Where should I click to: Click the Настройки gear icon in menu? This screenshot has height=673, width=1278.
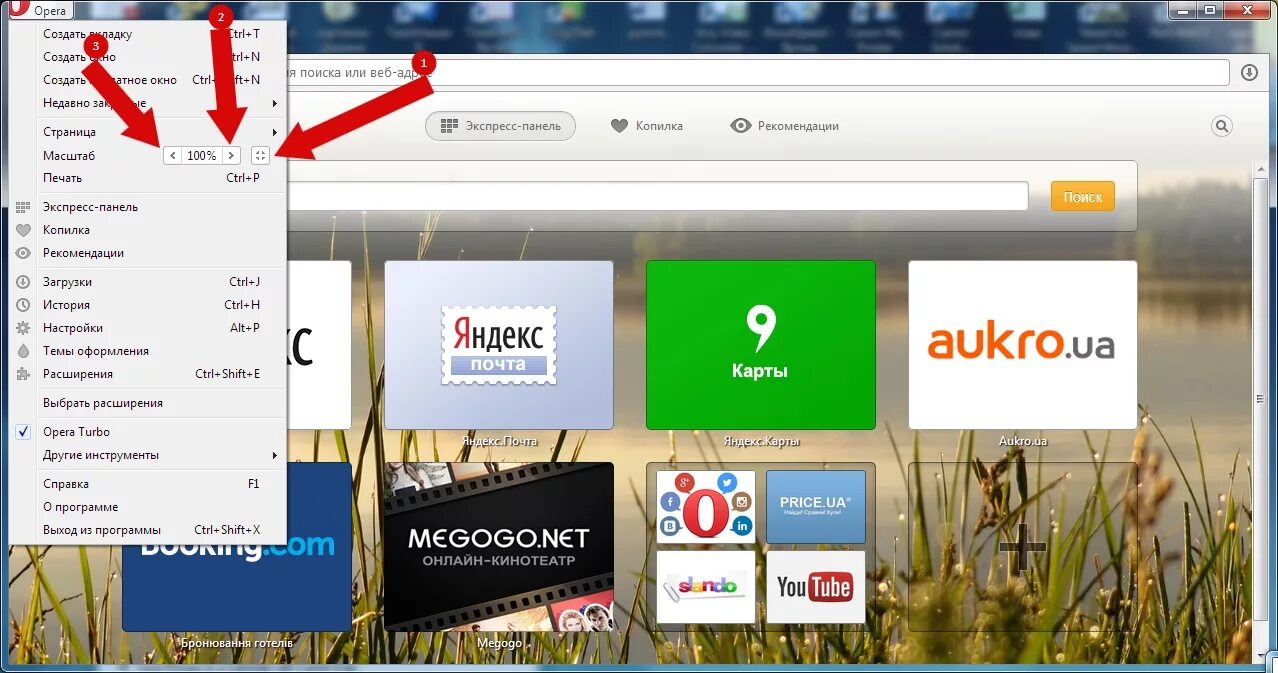[x=23, y=328]
